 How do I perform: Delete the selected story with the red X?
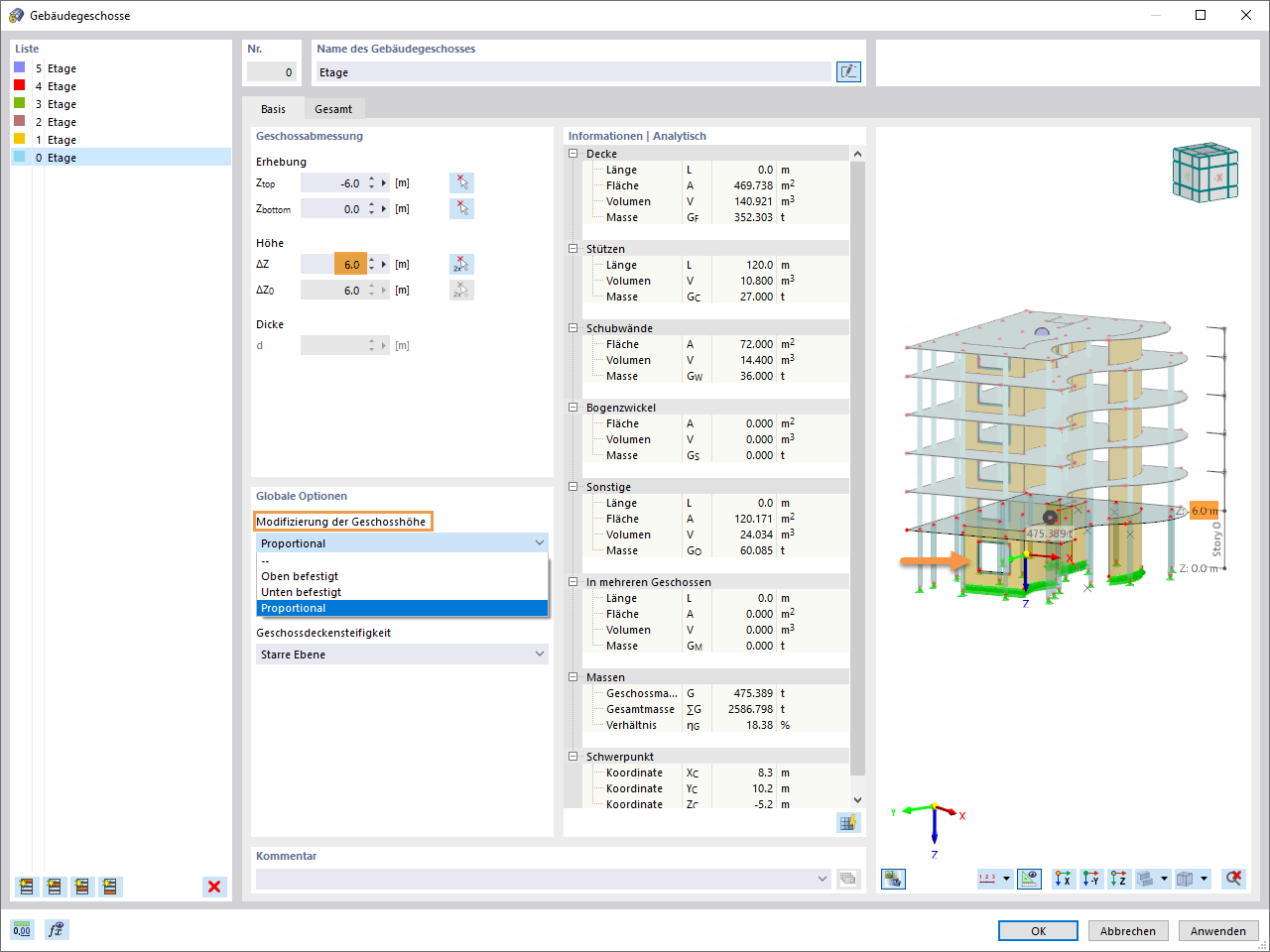point(214,887)
